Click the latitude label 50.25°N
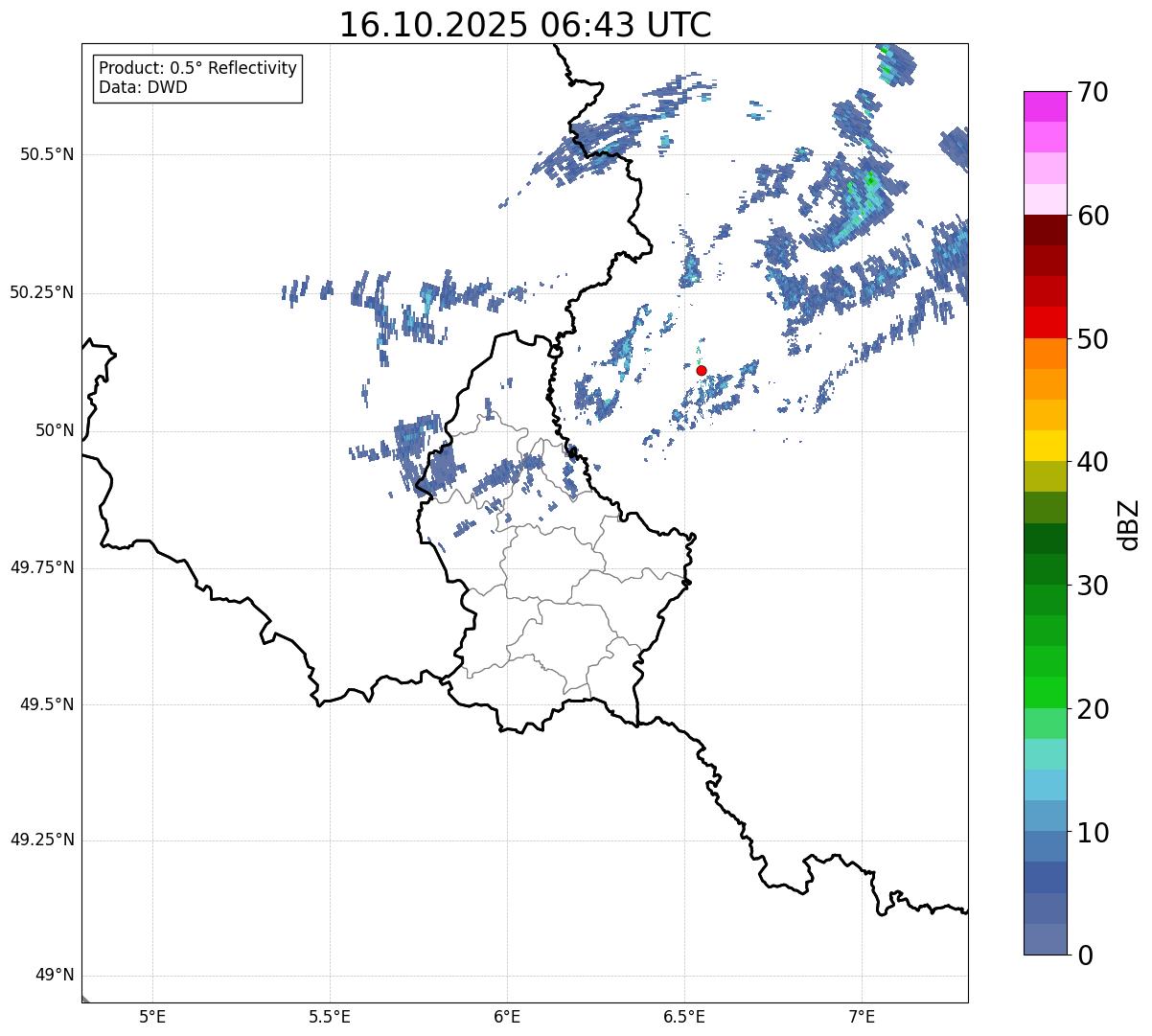The width and height of the screenshot is (1152, 1036). (42, 292)
